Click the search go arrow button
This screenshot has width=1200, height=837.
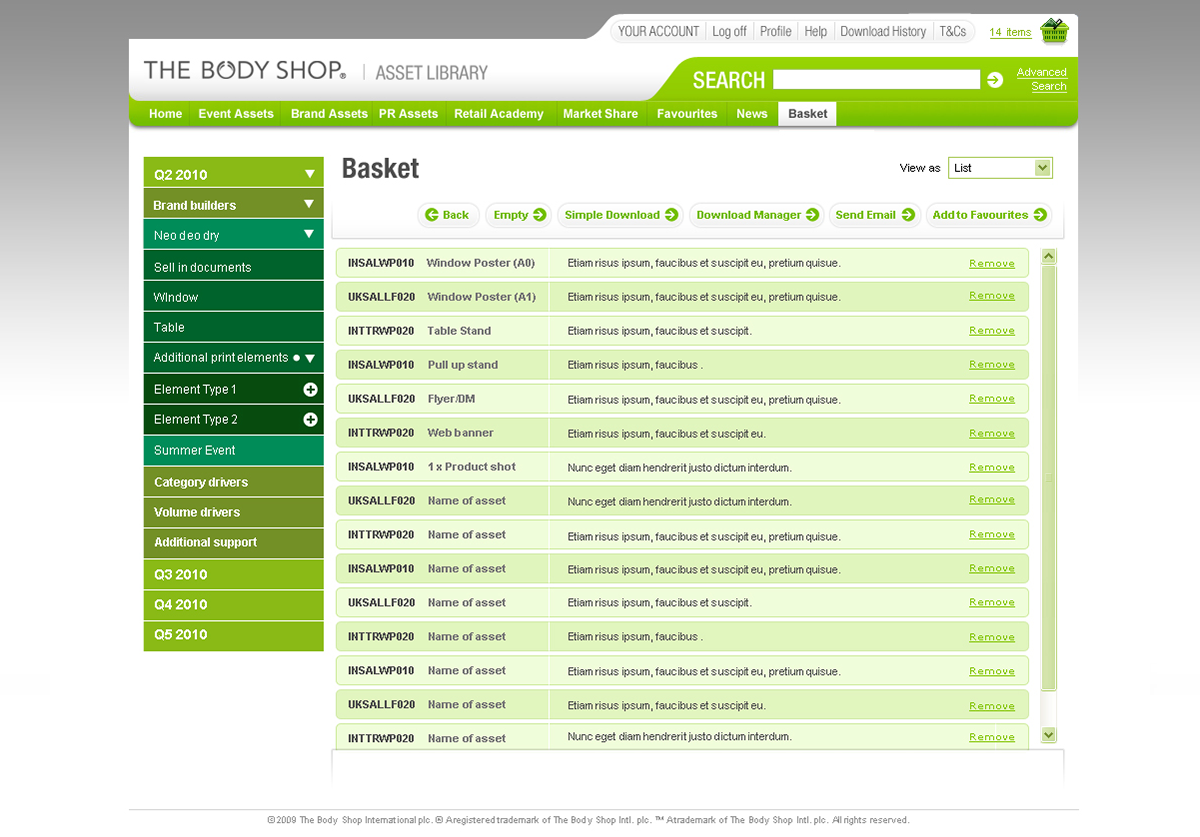(x=995, y=80)
